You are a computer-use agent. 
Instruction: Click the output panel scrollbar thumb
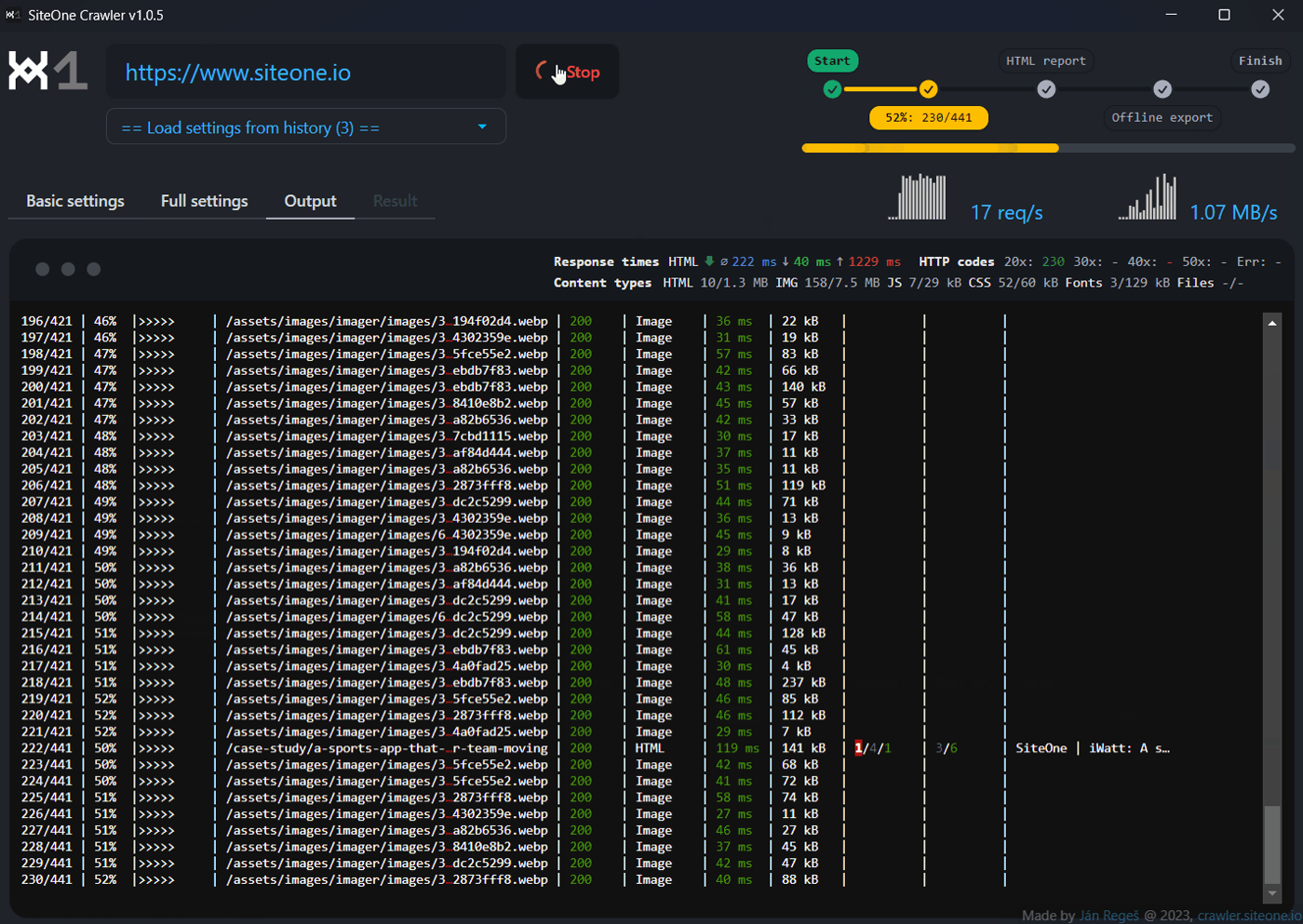[x=1272, y=845]
